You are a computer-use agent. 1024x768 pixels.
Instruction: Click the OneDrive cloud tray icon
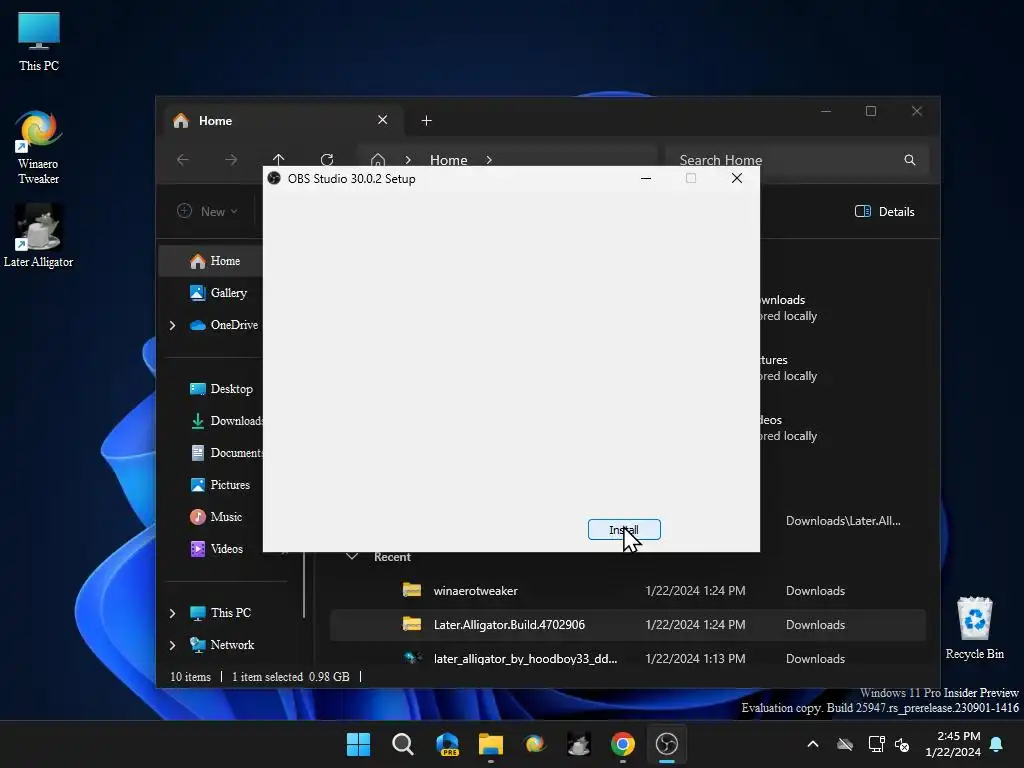pos(845,744)
